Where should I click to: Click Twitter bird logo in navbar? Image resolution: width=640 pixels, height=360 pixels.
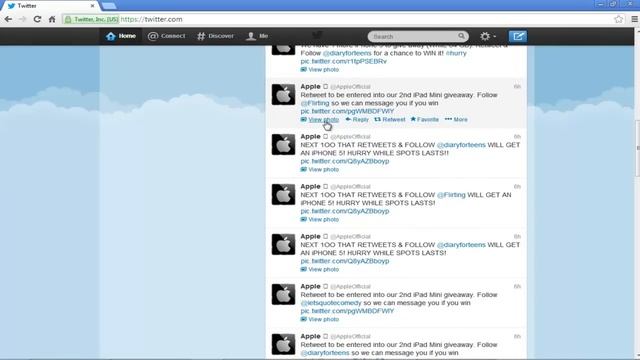(317, 36)
